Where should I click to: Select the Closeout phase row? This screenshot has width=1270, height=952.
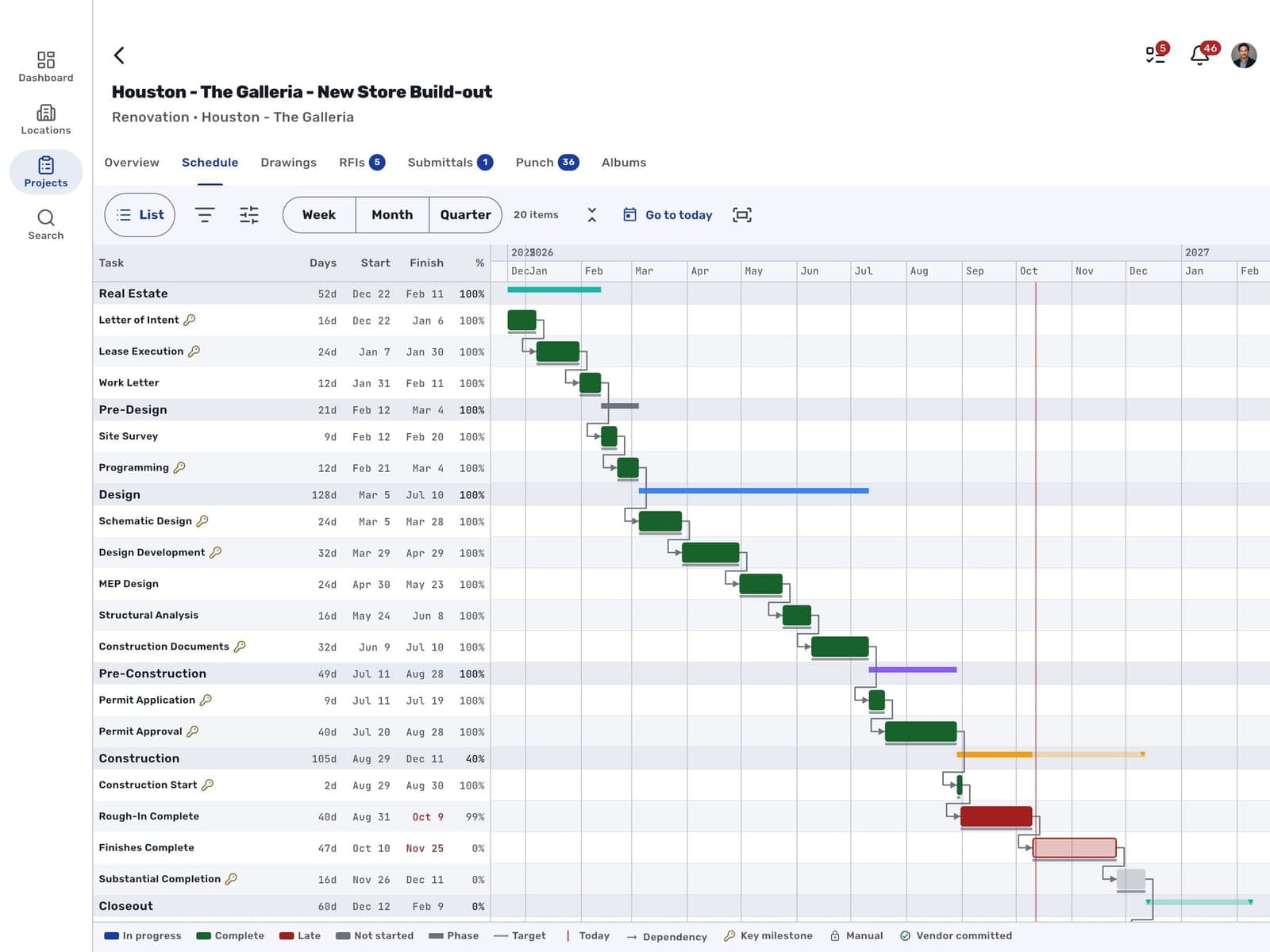point(291,906)
